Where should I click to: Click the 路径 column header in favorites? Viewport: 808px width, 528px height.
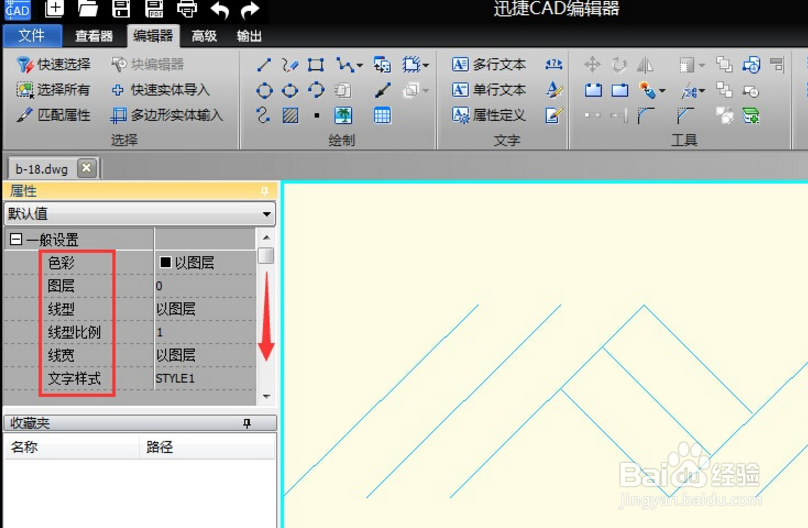[207, 447]
